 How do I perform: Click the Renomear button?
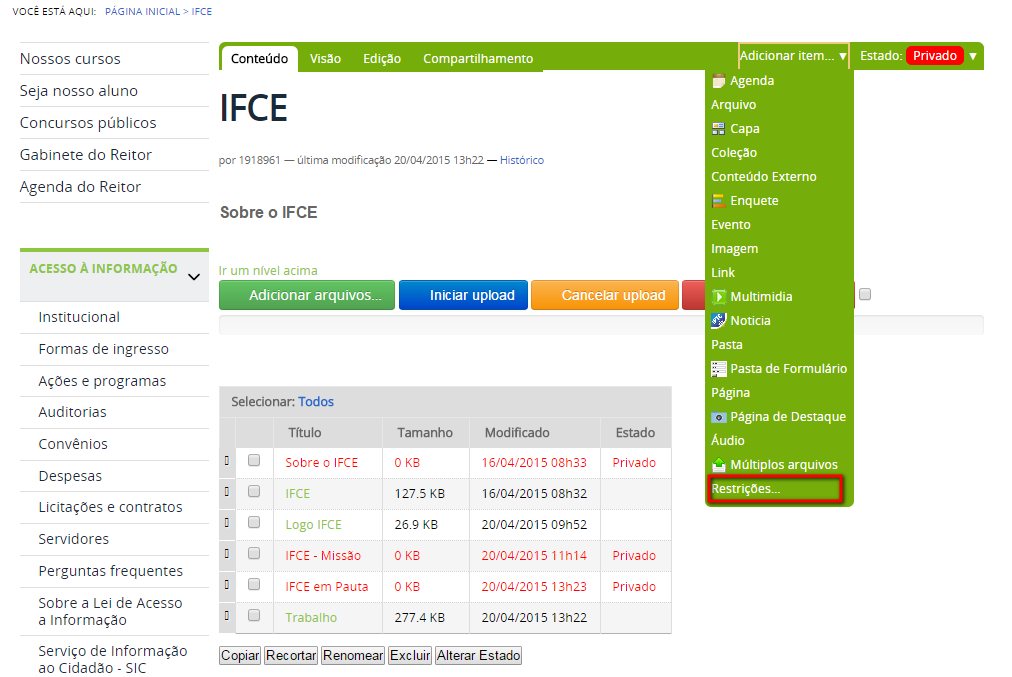(x=353, y=656)
